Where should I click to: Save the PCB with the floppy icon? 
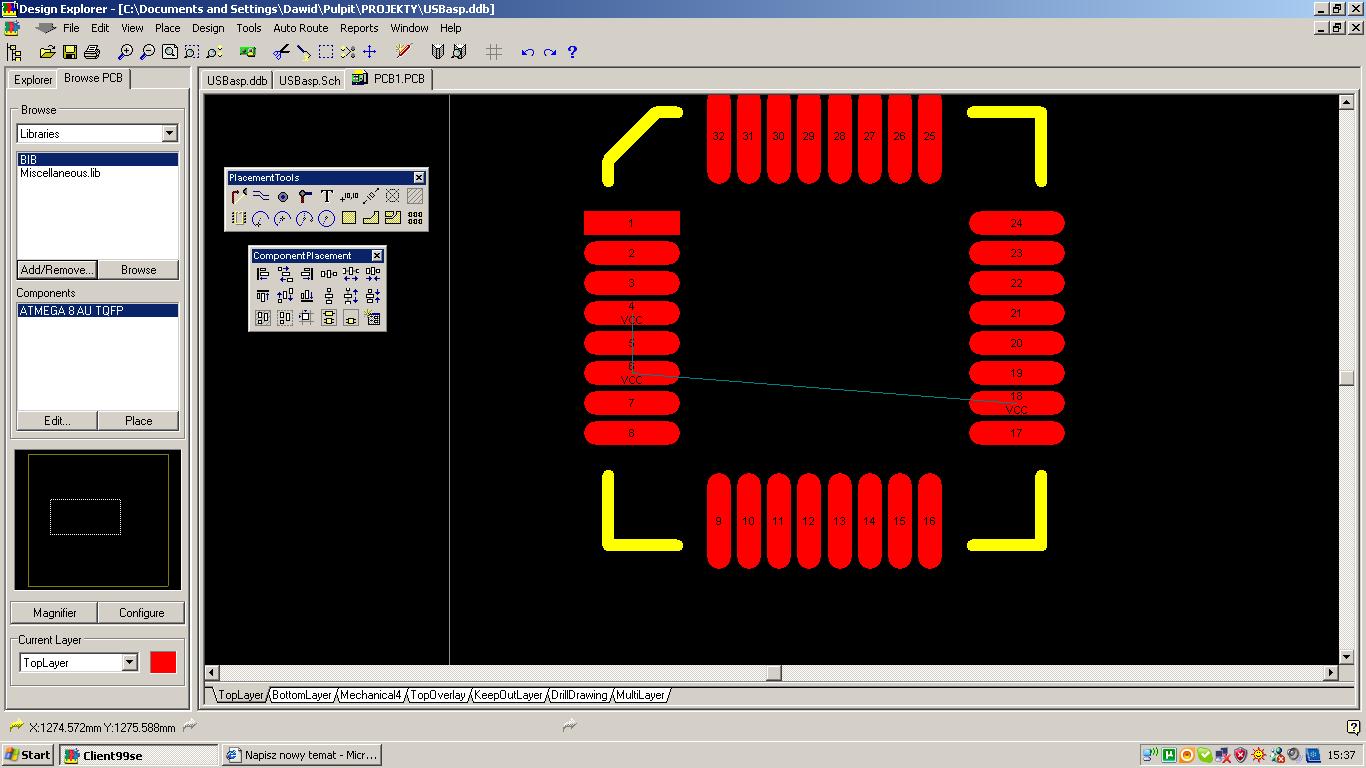(70, 52)
